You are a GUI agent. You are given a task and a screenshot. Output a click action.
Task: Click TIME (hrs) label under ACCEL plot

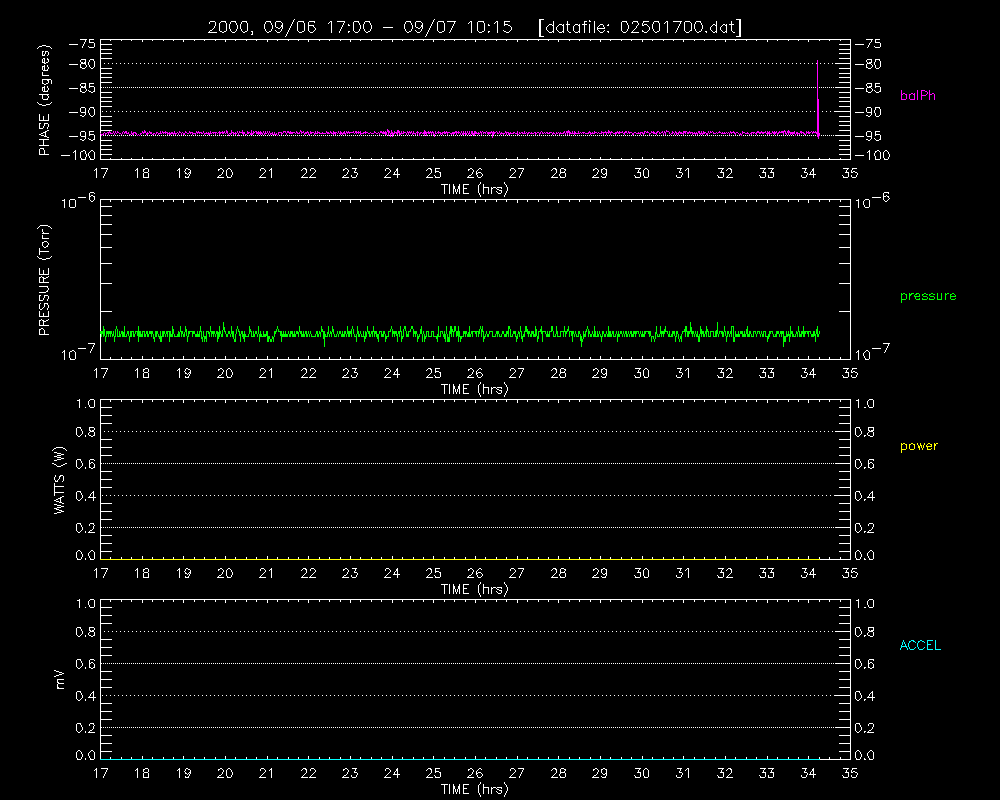474,789
